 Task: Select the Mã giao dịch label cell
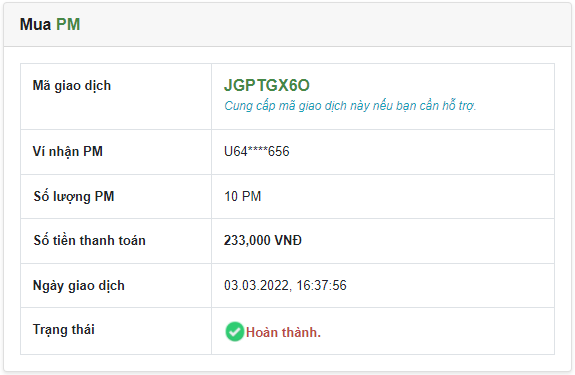[x=116, y=96]
